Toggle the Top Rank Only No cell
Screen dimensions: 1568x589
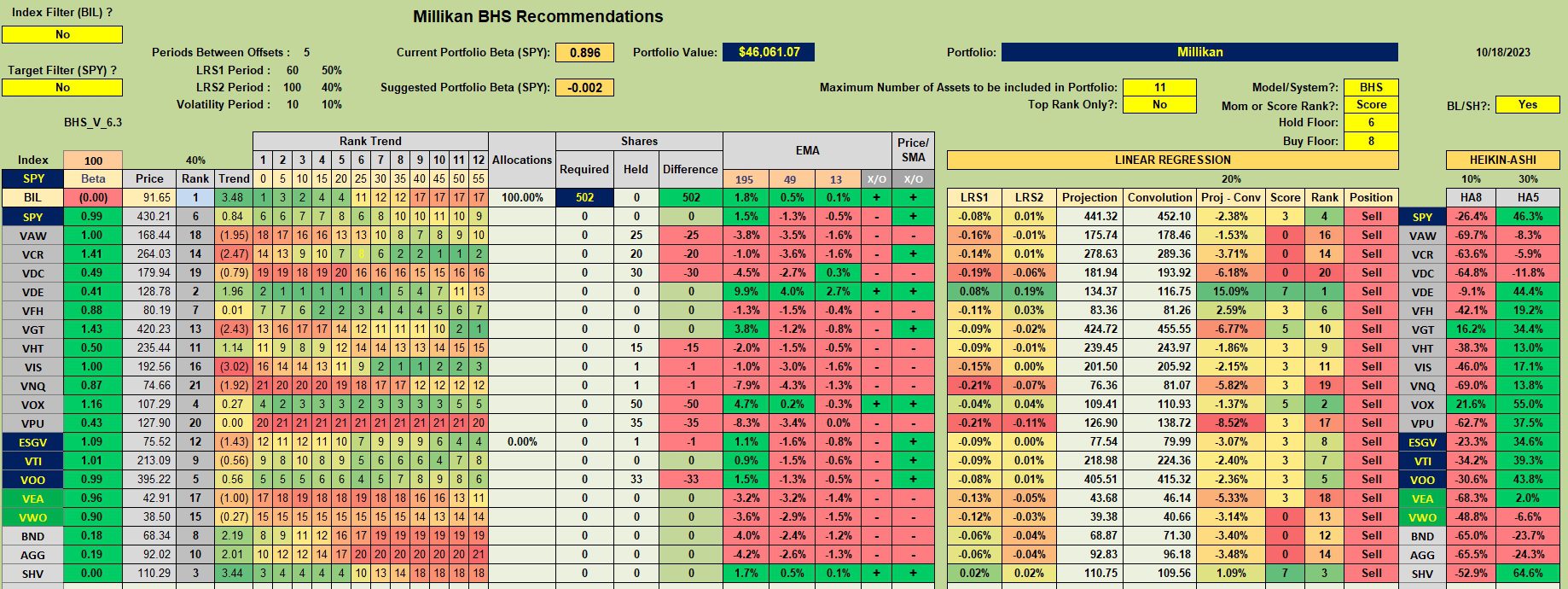(x=1159, y=105)
